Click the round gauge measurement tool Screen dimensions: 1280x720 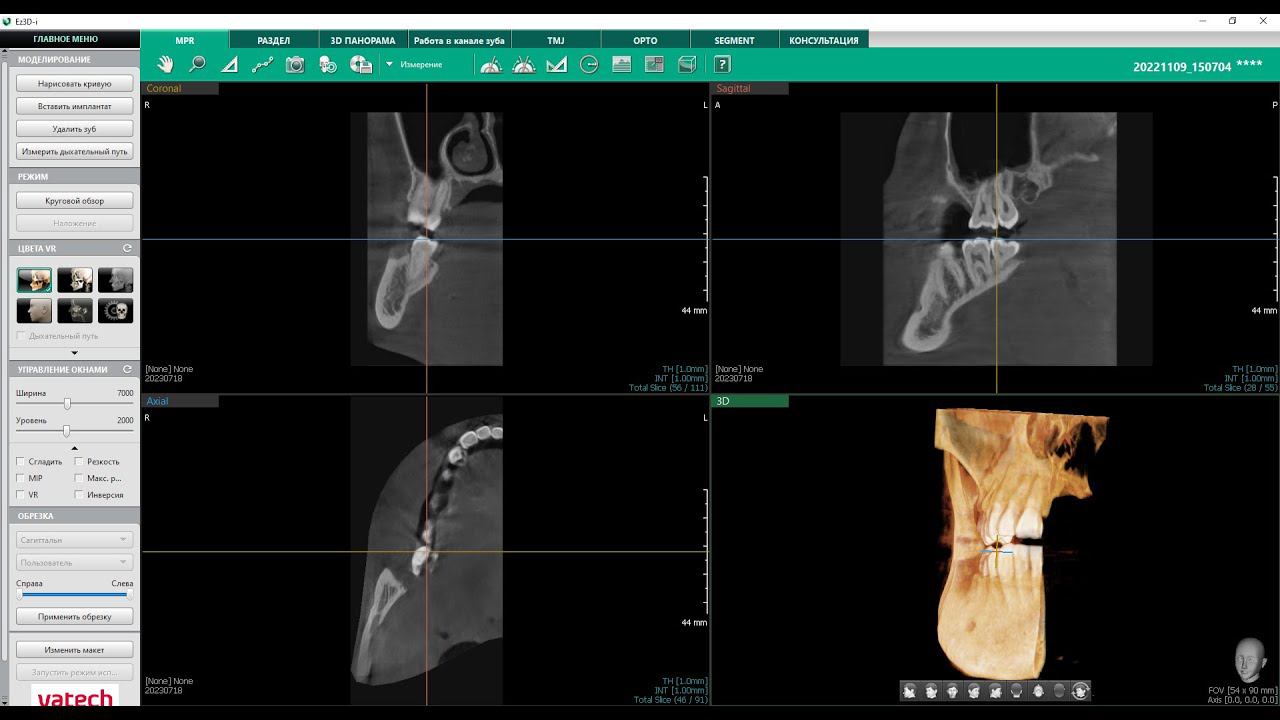(x=589, y=64)
